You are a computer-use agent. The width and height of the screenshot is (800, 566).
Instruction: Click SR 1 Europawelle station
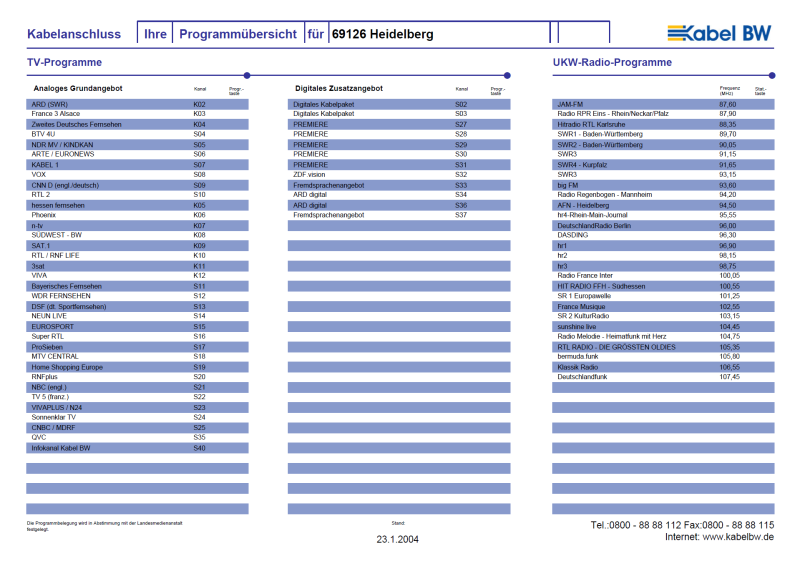tap(663, 296)
